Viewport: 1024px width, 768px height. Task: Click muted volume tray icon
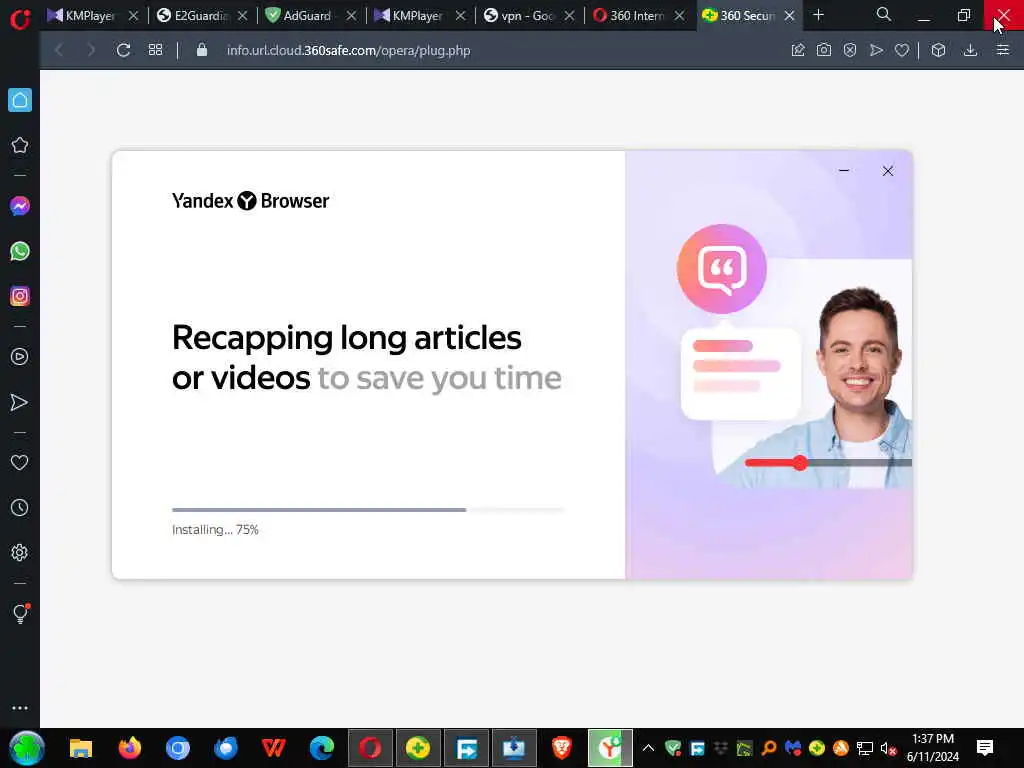click(888, 748)
